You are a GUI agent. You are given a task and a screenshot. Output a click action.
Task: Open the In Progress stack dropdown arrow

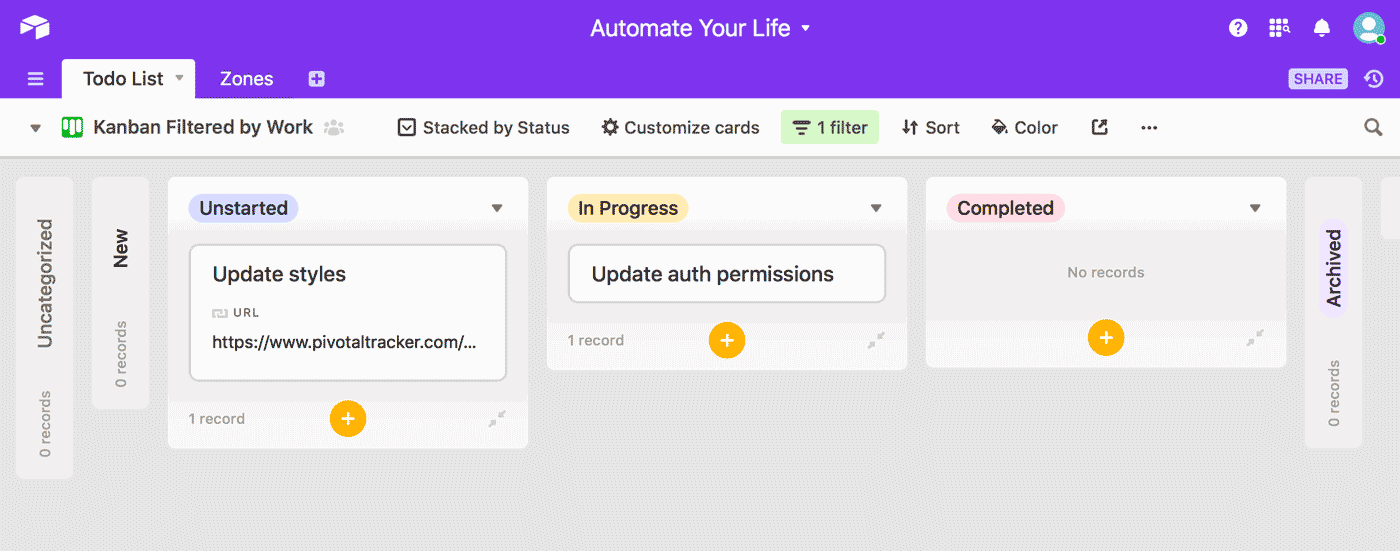[x=876, y=208]
